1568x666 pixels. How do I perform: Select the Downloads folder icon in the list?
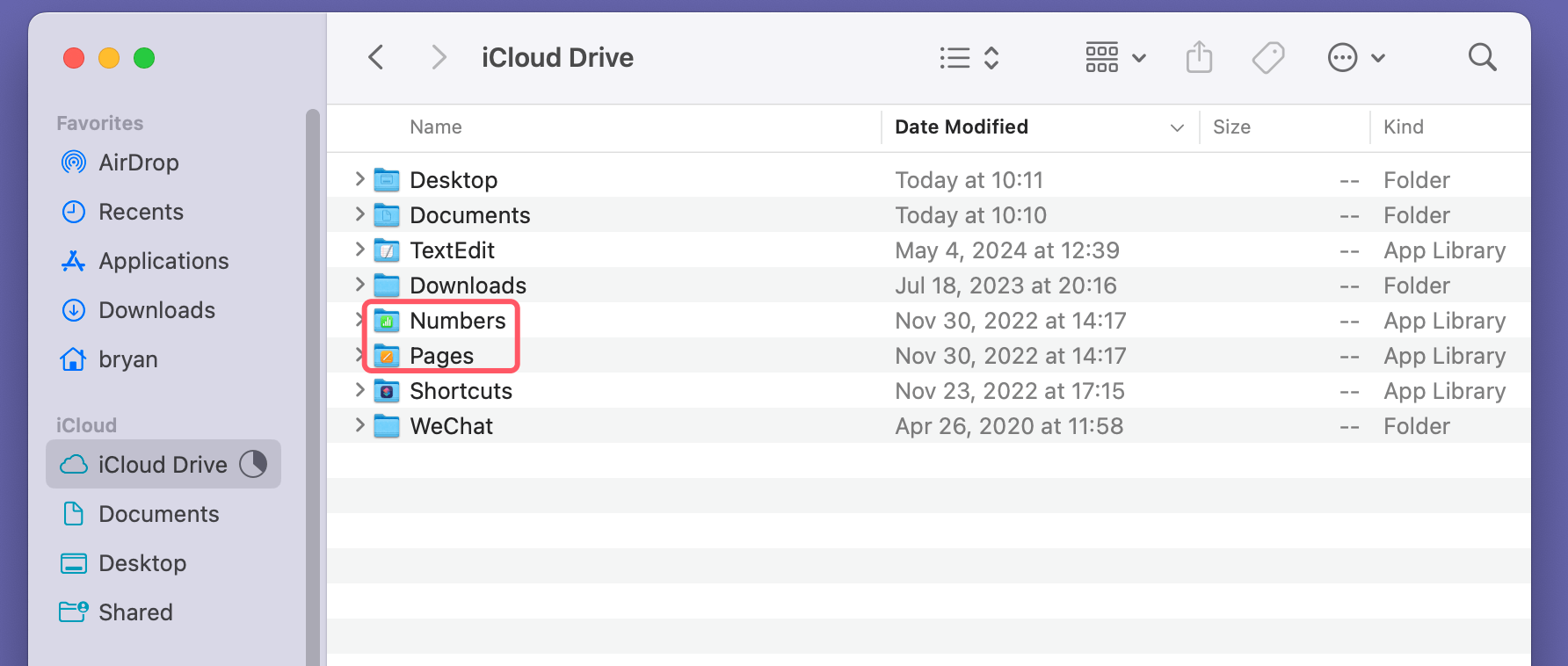(387, 286)
